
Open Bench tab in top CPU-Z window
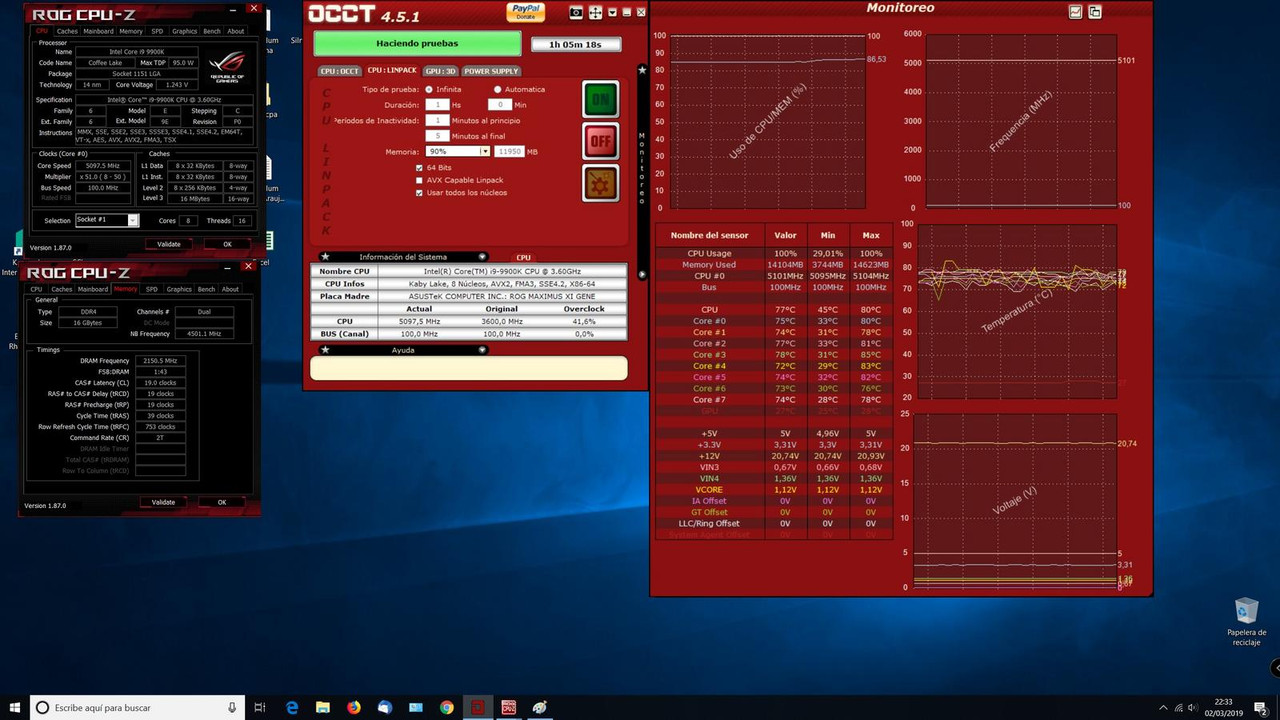click(x=212, y=31)
